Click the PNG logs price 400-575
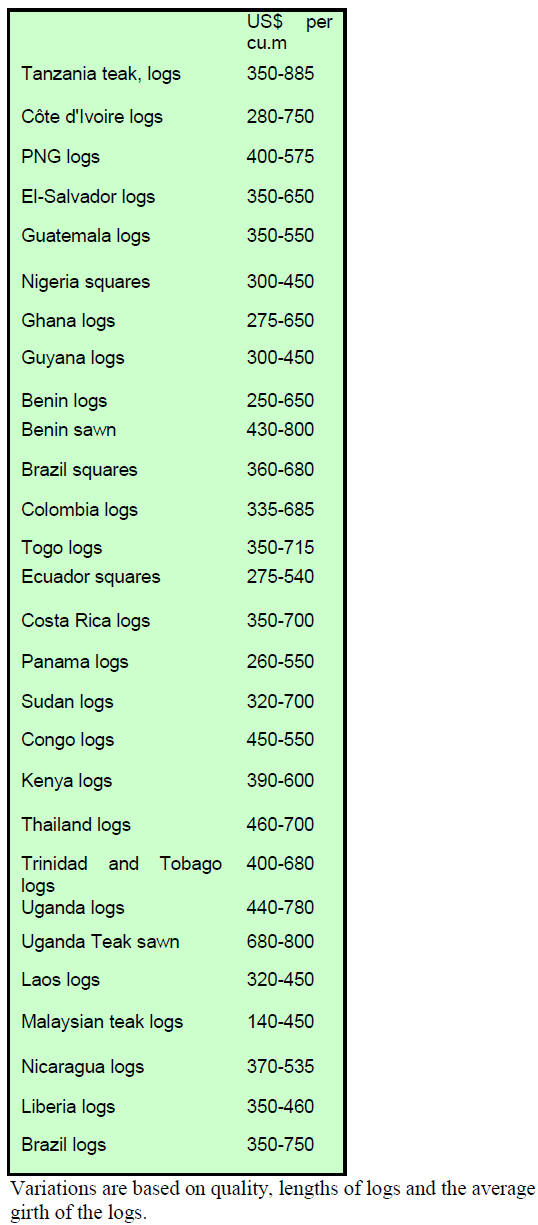The width and height of the screenshot is (538, 1225). (x=280, y=157)
